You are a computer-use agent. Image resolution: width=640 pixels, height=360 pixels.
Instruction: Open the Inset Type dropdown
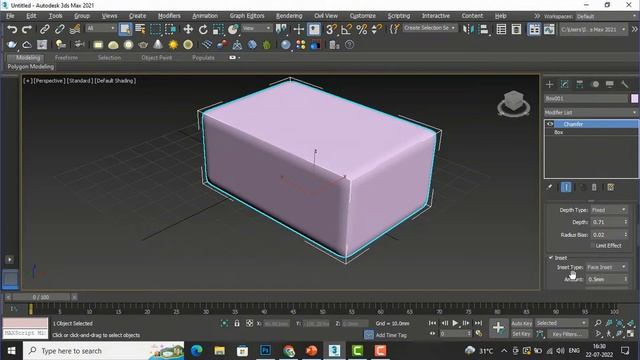(607, 267)
